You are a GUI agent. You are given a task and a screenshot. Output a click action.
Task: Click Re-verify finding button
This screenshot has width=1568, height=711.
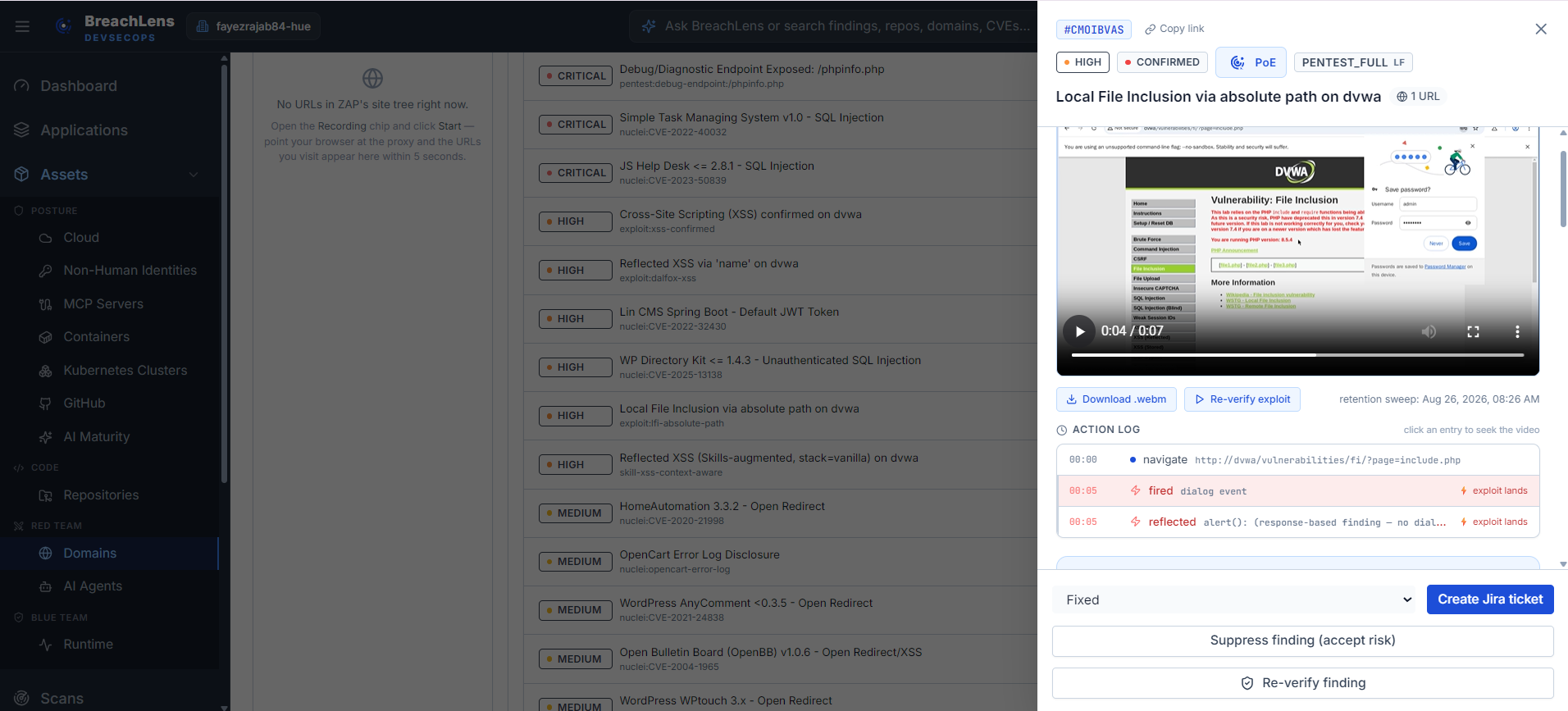point(1303,683)
